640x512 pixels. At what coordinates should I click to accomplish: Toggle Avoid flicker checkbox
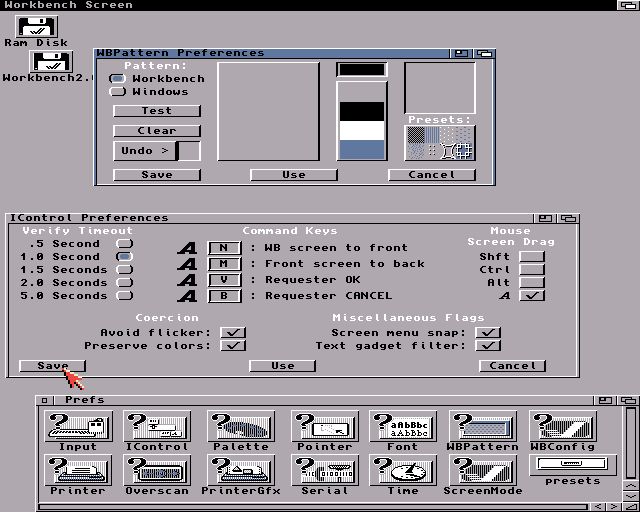[x=233, y=332]
